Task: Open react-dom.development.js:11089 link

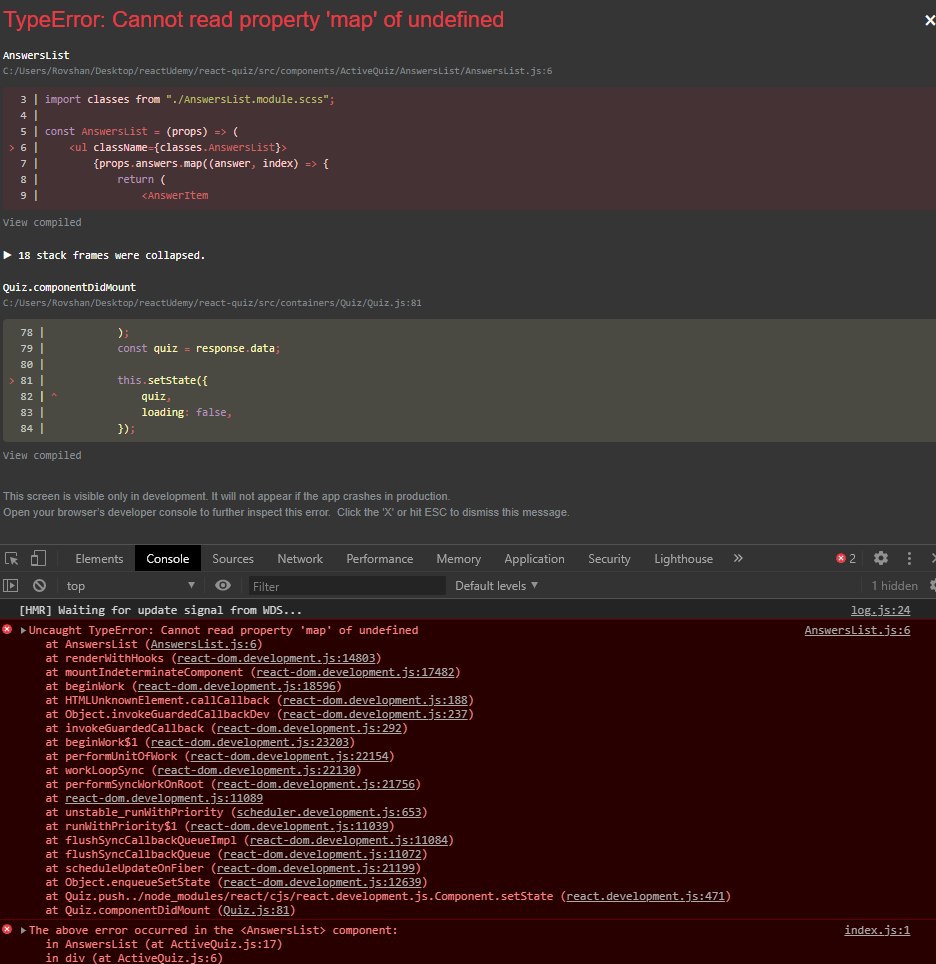Action: tap(164, 798)
